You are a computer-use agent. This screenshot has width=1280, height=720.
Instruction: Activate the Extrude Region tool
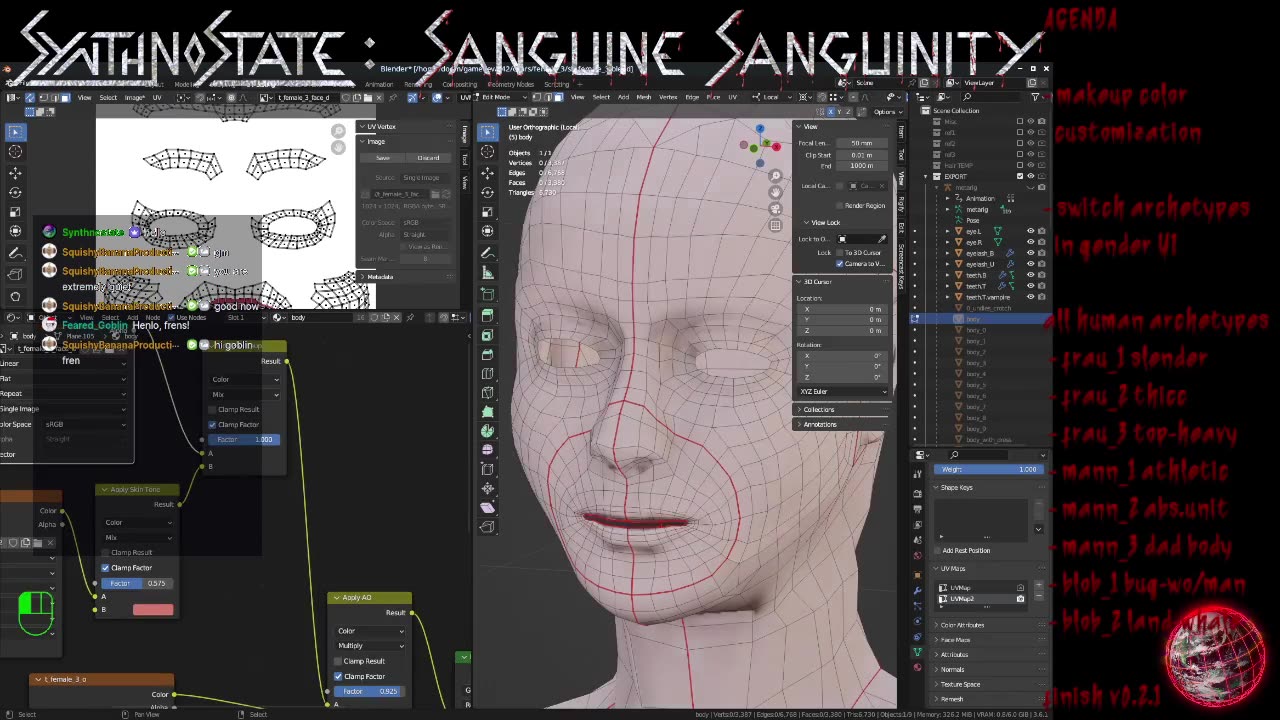click(487, 317)
